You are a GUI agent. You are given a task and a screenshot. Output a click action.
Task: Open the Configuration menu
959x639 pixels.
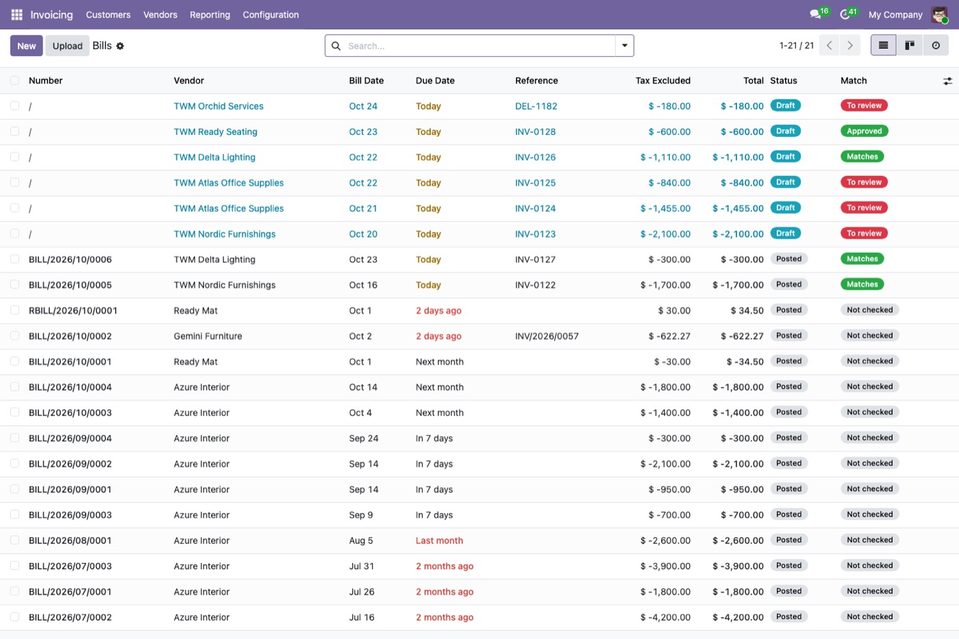(271, 15)
